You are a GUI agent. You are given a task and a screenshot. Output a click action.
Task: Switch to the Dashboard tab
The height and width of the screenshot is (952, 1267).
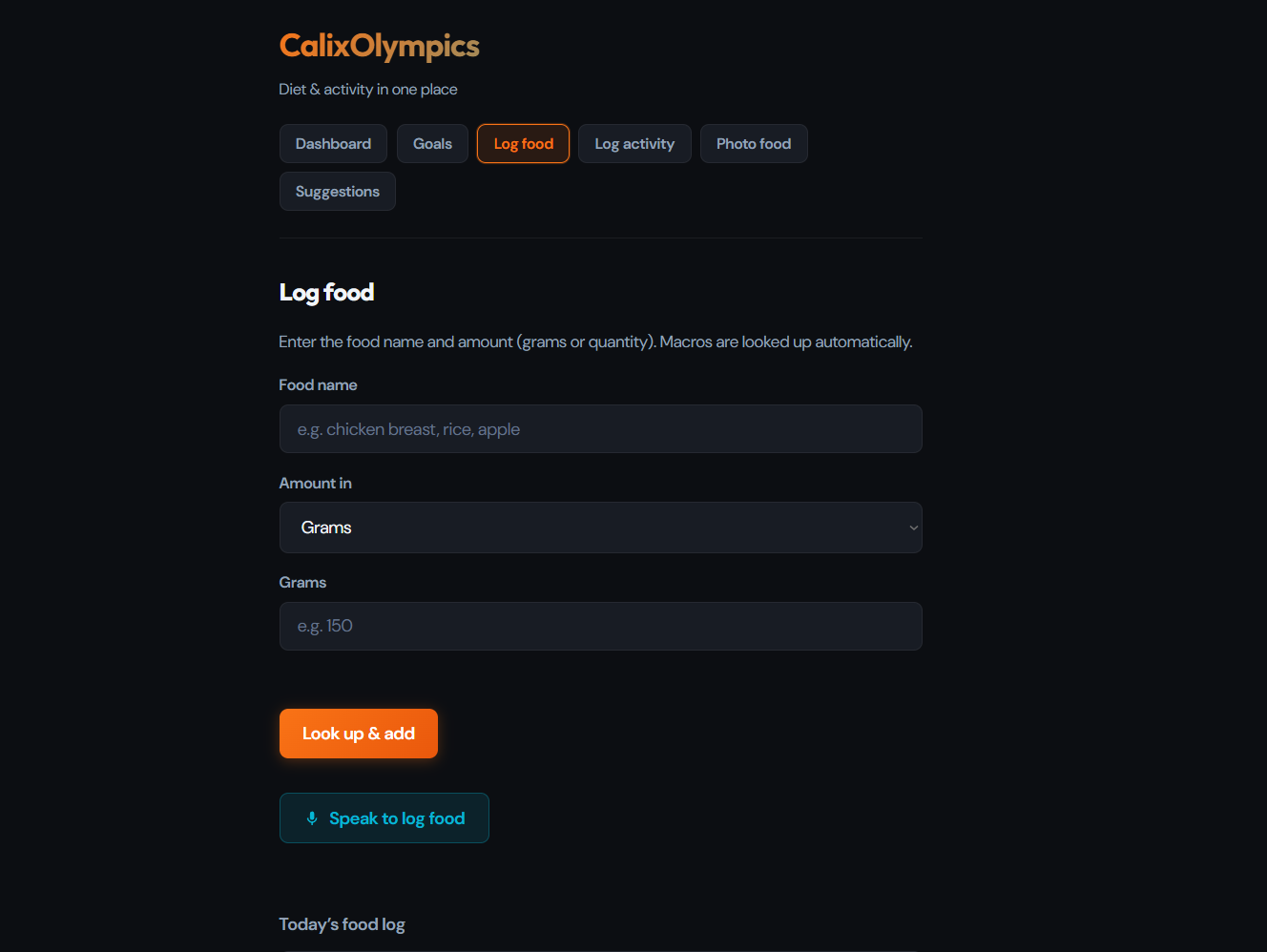point(333,144)
